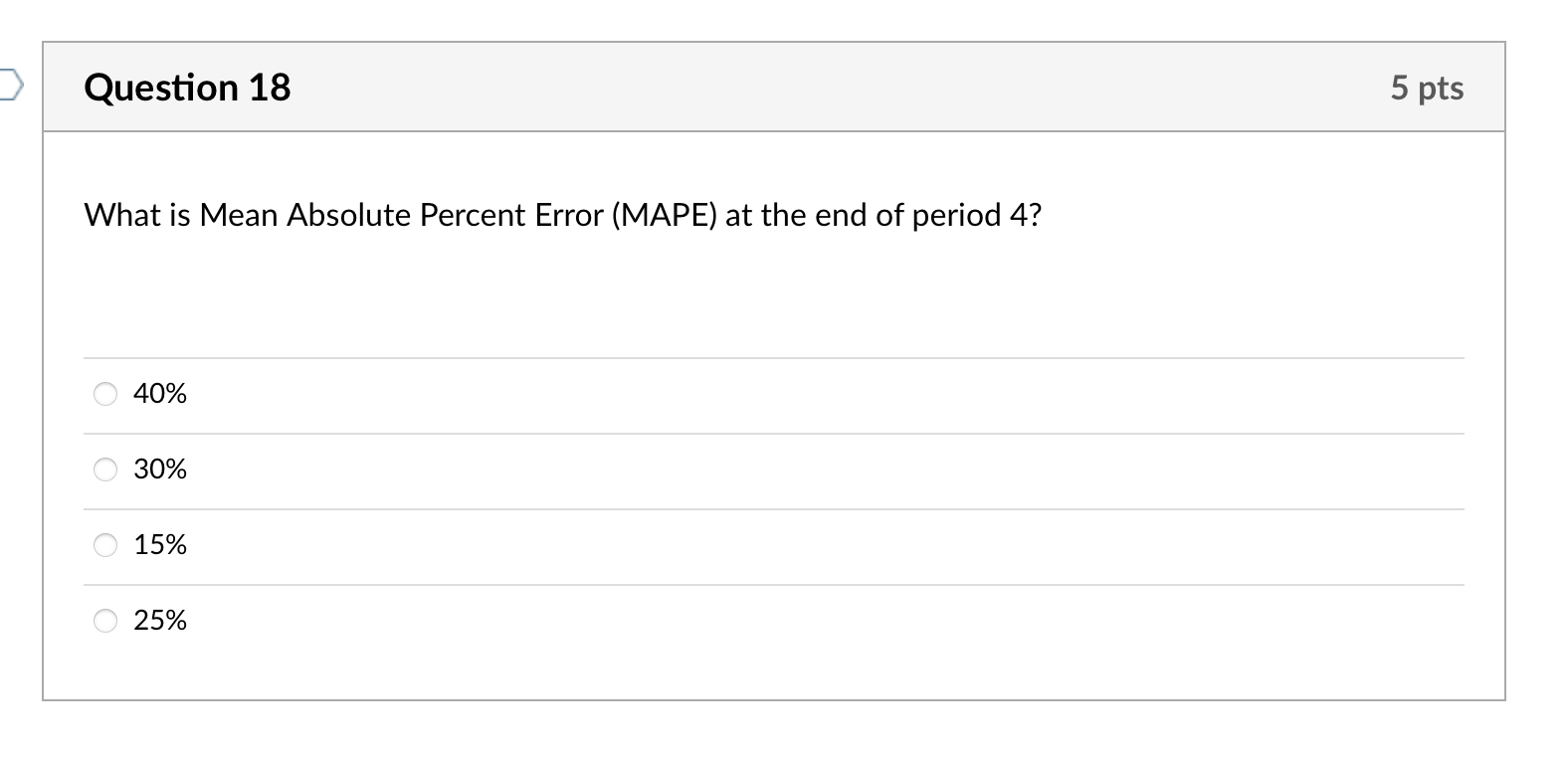This screenshot has height=758, width=1568.
Task: Click the hexagonal marker outside the question card
Action: click(x=10, y=88)
